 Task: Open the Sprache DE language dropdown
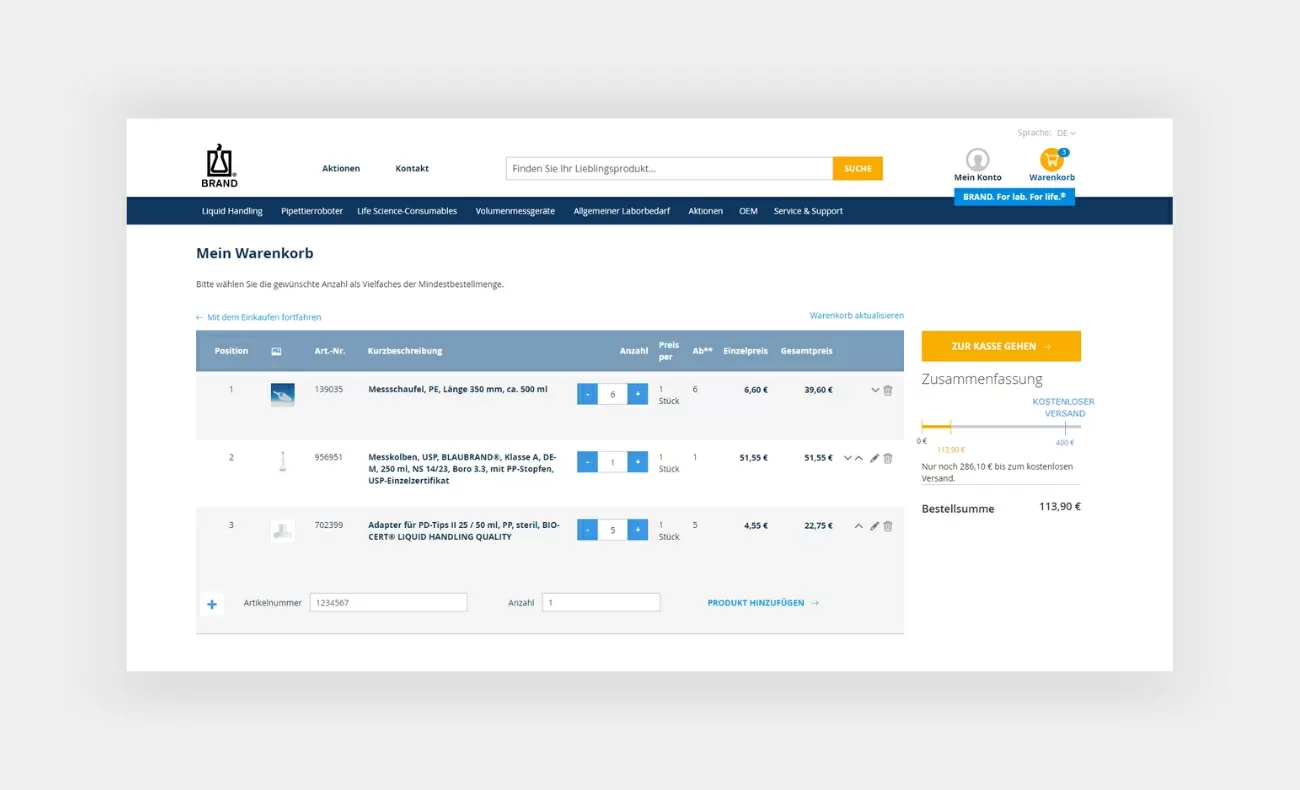(x=1066, y=133)
